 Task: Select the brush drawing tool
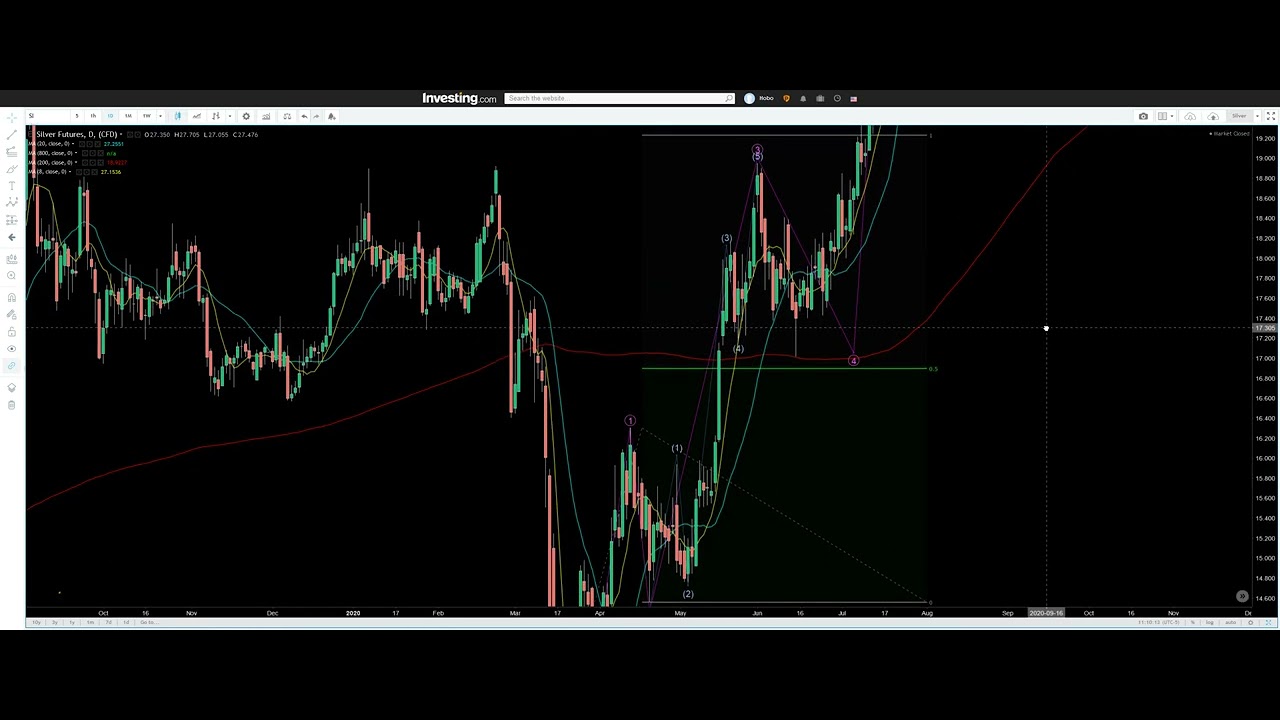(x=11, y=168)
